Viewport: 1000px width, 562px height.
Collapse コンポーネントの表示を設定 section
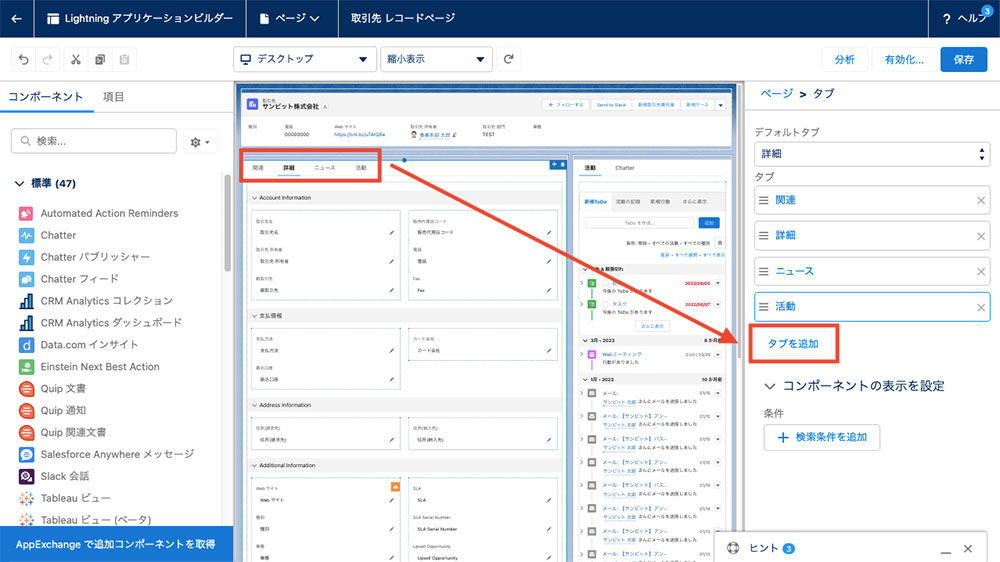[x=770, y=386]
